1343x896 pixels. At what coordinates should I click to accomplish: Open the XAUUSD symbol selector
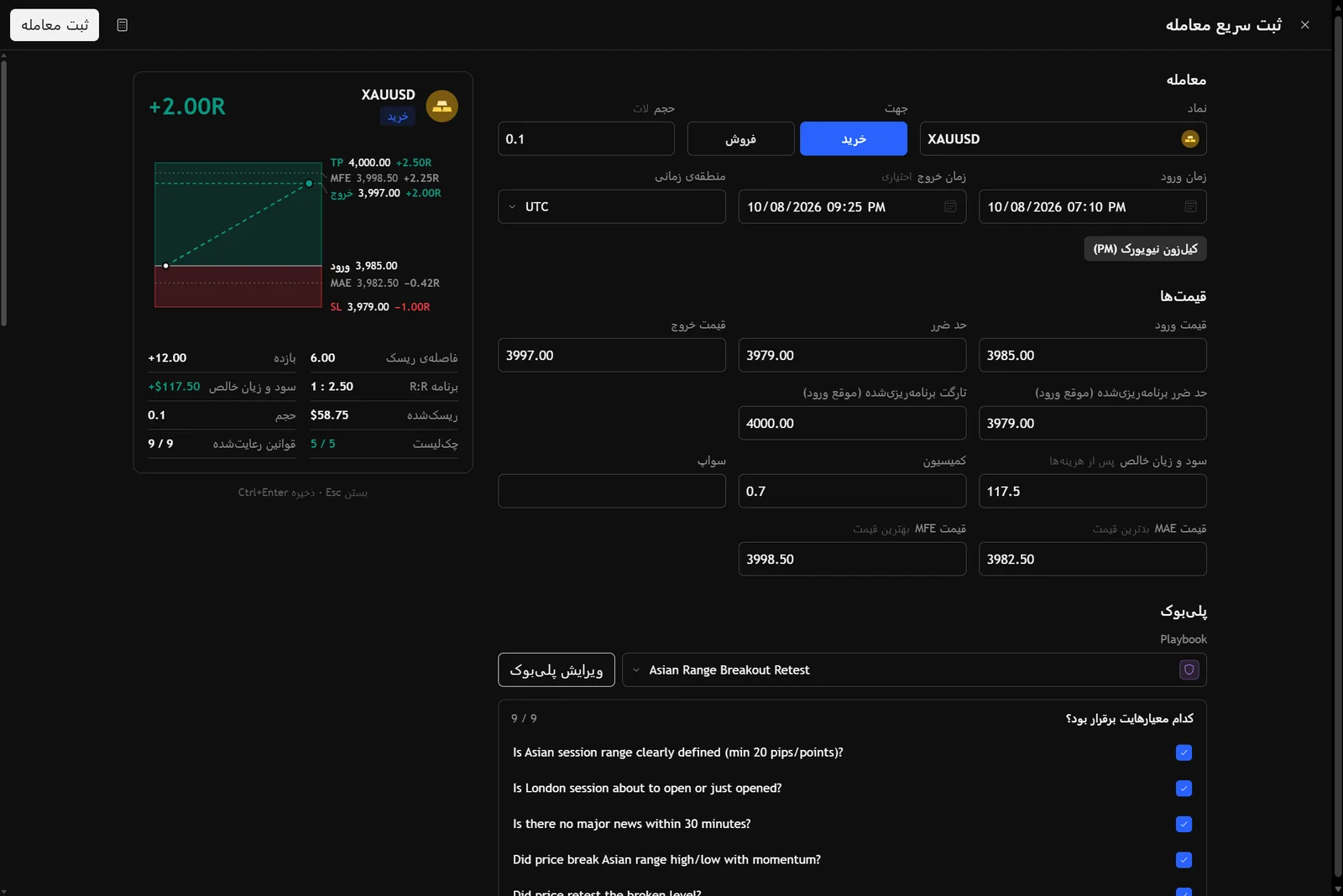pos(1063,139)
